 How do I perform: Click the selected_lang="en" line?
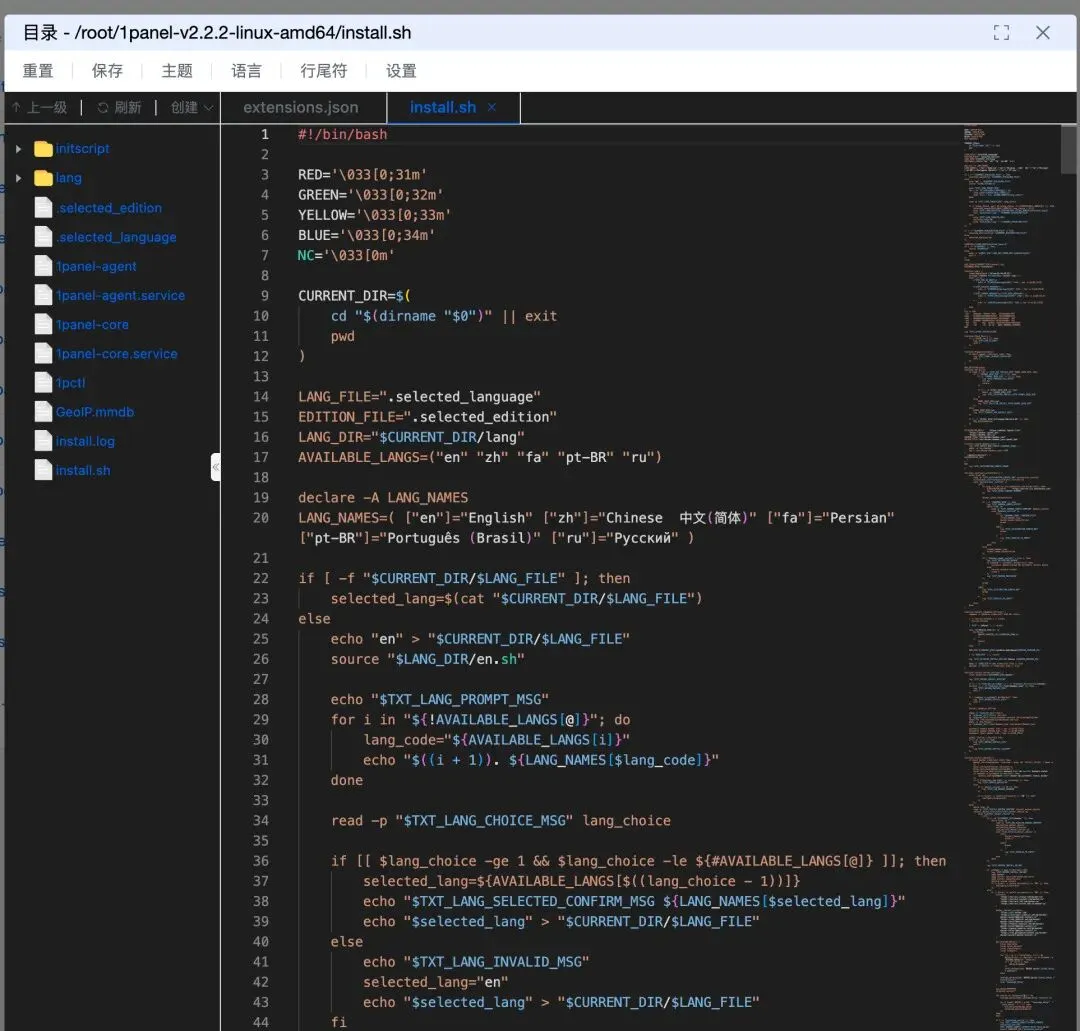(435, 981)
